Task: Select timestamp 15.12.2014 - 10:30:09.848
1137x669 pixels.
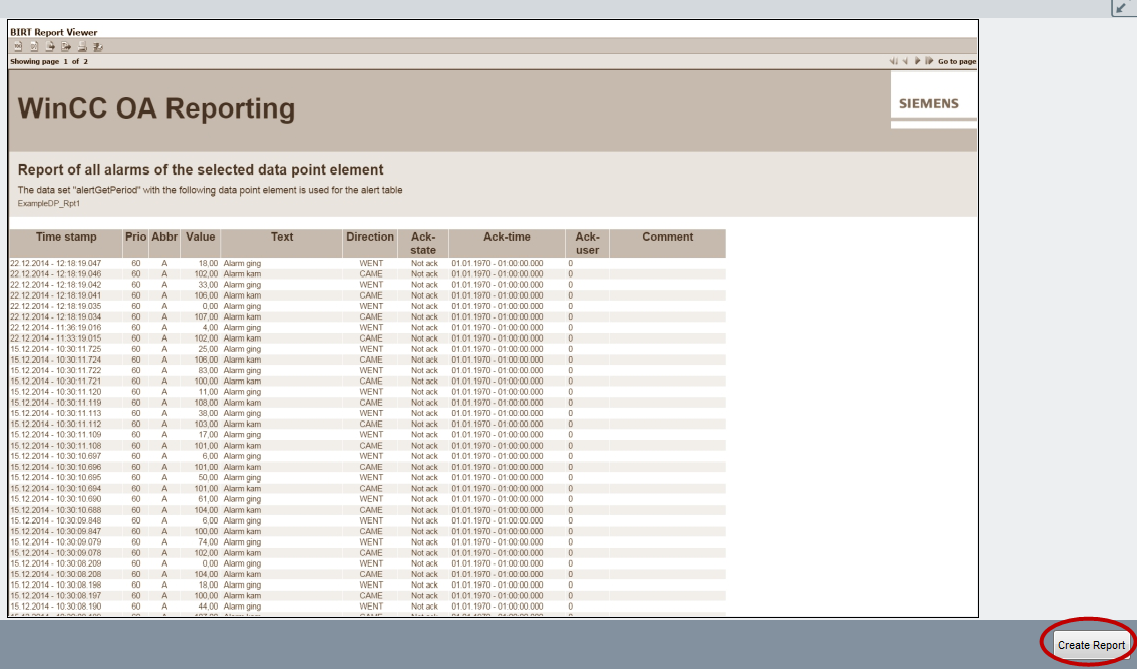Action: click(x=56, y=520)
